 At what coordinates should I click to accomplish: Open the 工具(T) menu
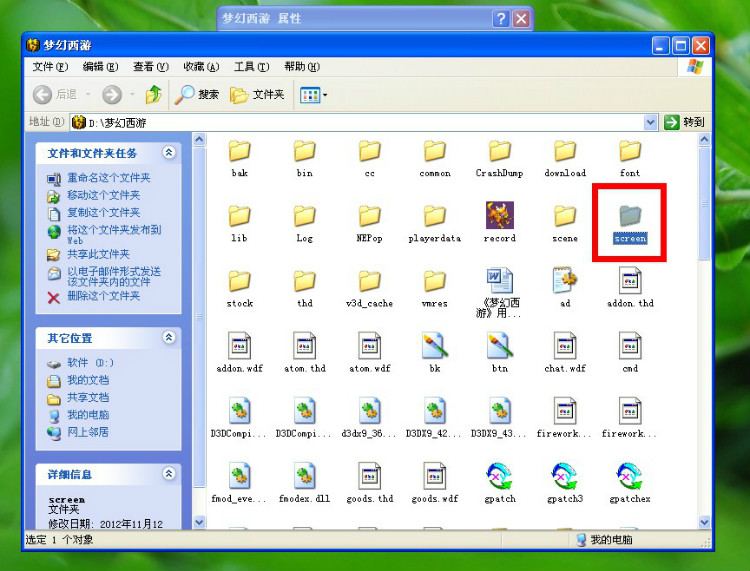tap(251, 66)
